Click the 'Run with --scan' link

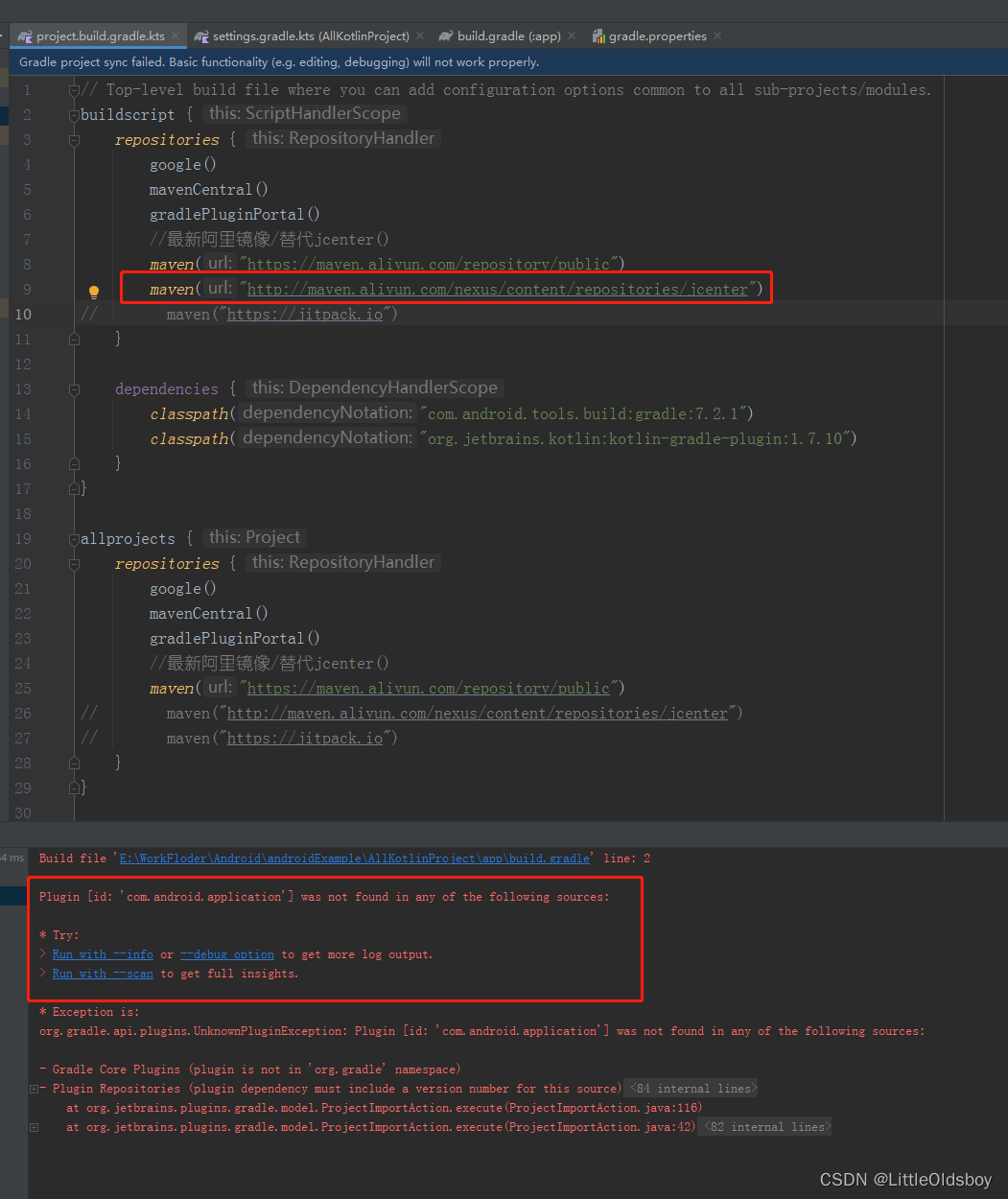(x=103, y=974)
